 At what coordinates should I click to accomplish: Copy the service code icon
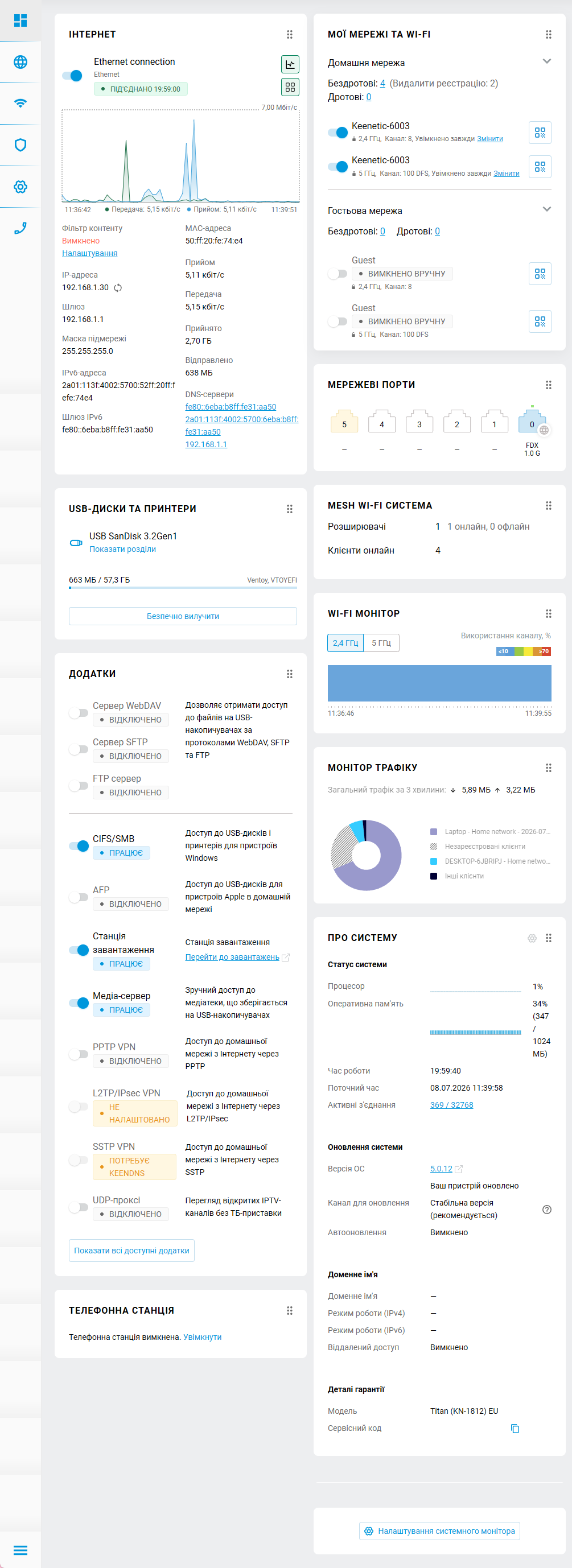[515, 1428]
